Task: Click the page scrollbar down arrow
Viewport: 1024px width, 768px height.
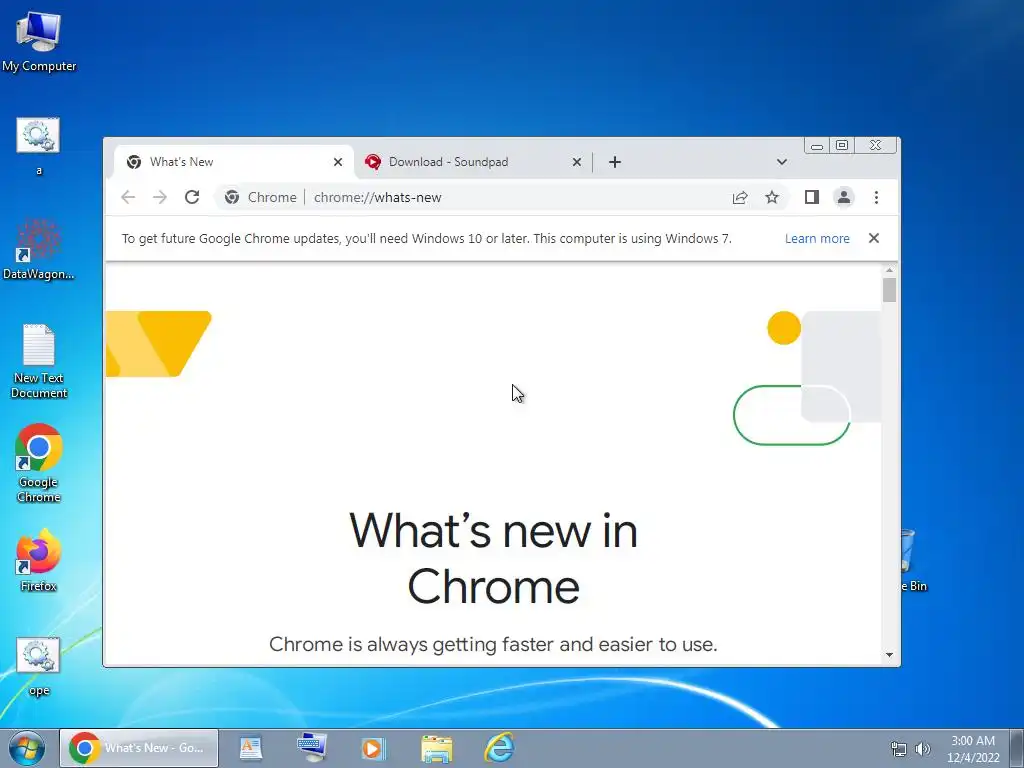Action: [889, 655]
